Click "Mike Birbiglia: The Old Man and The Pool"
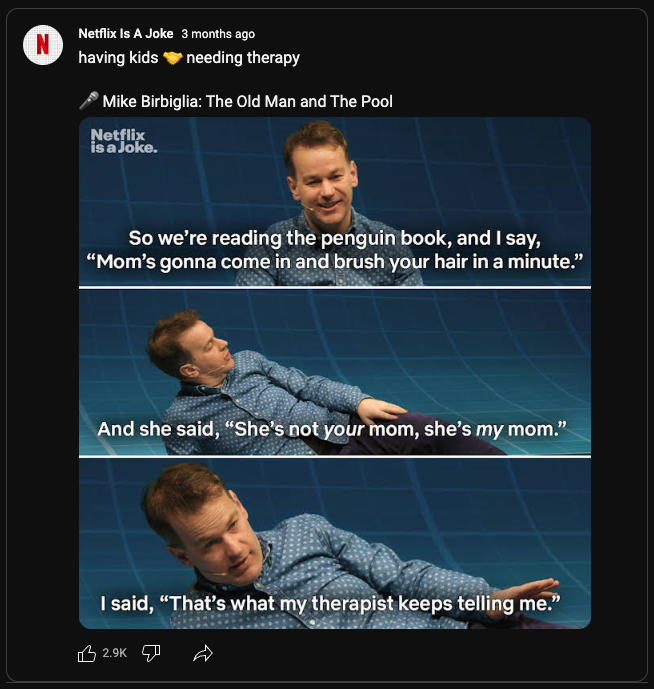The width and height of the screenshot is (654, 689). pos(247,102)
